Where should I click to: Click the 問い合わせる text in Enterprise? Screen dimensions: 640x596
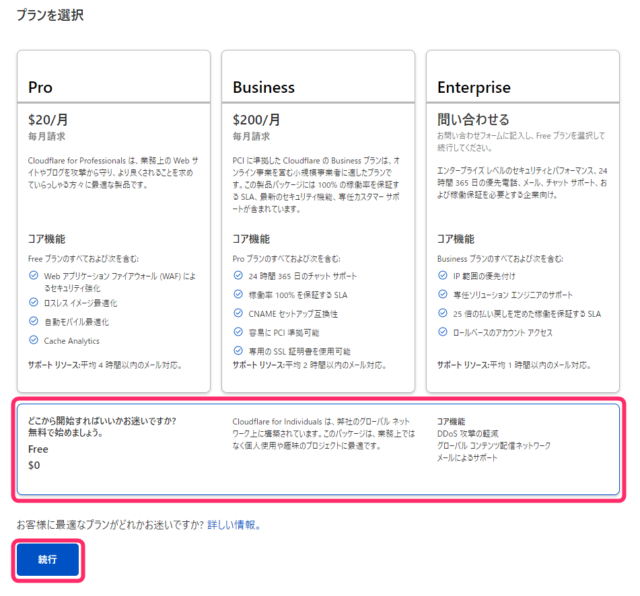pyautogui.click(x=473, y=120)
